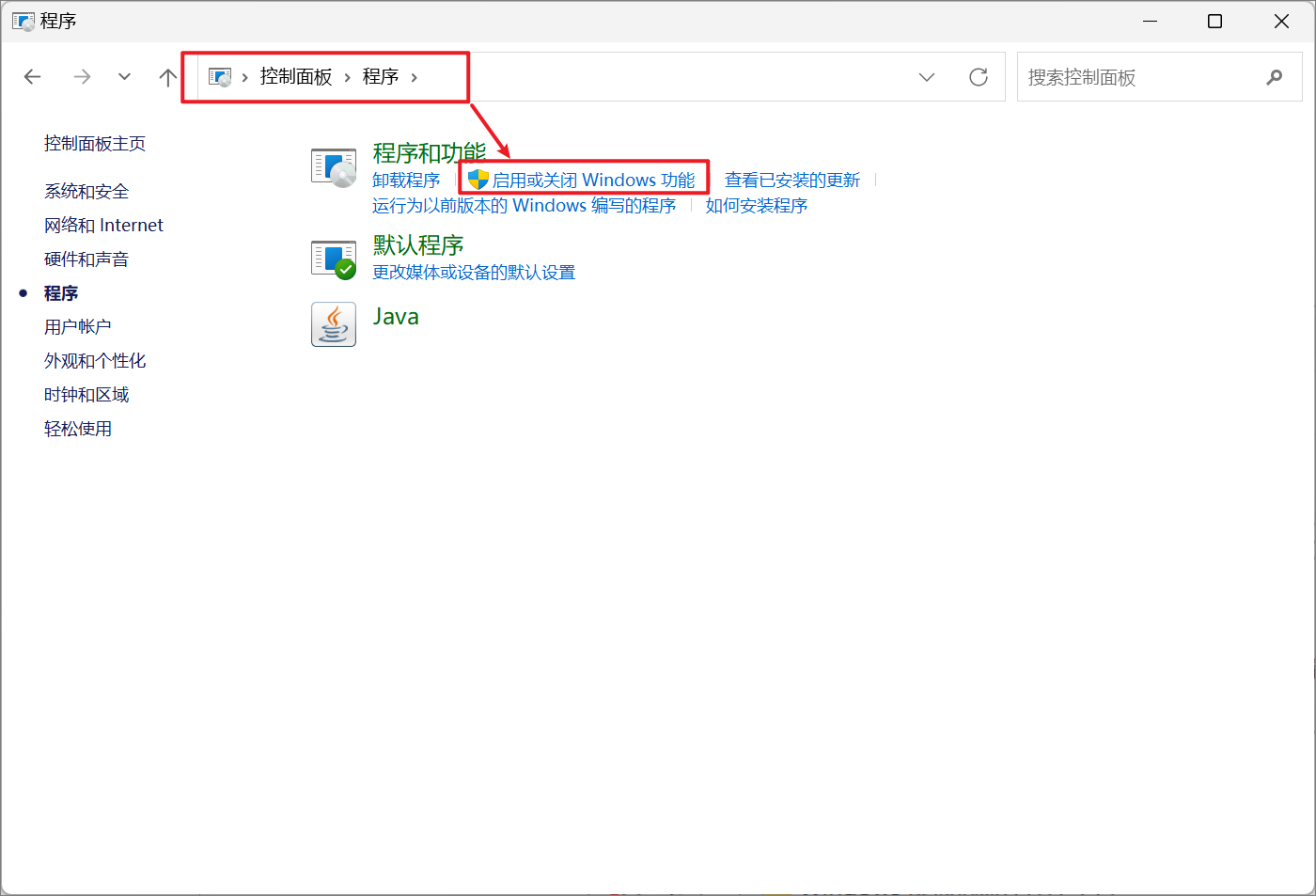Minimize the 程序 window
This screenshot has width=1316, height=896.
point(1150,21)
